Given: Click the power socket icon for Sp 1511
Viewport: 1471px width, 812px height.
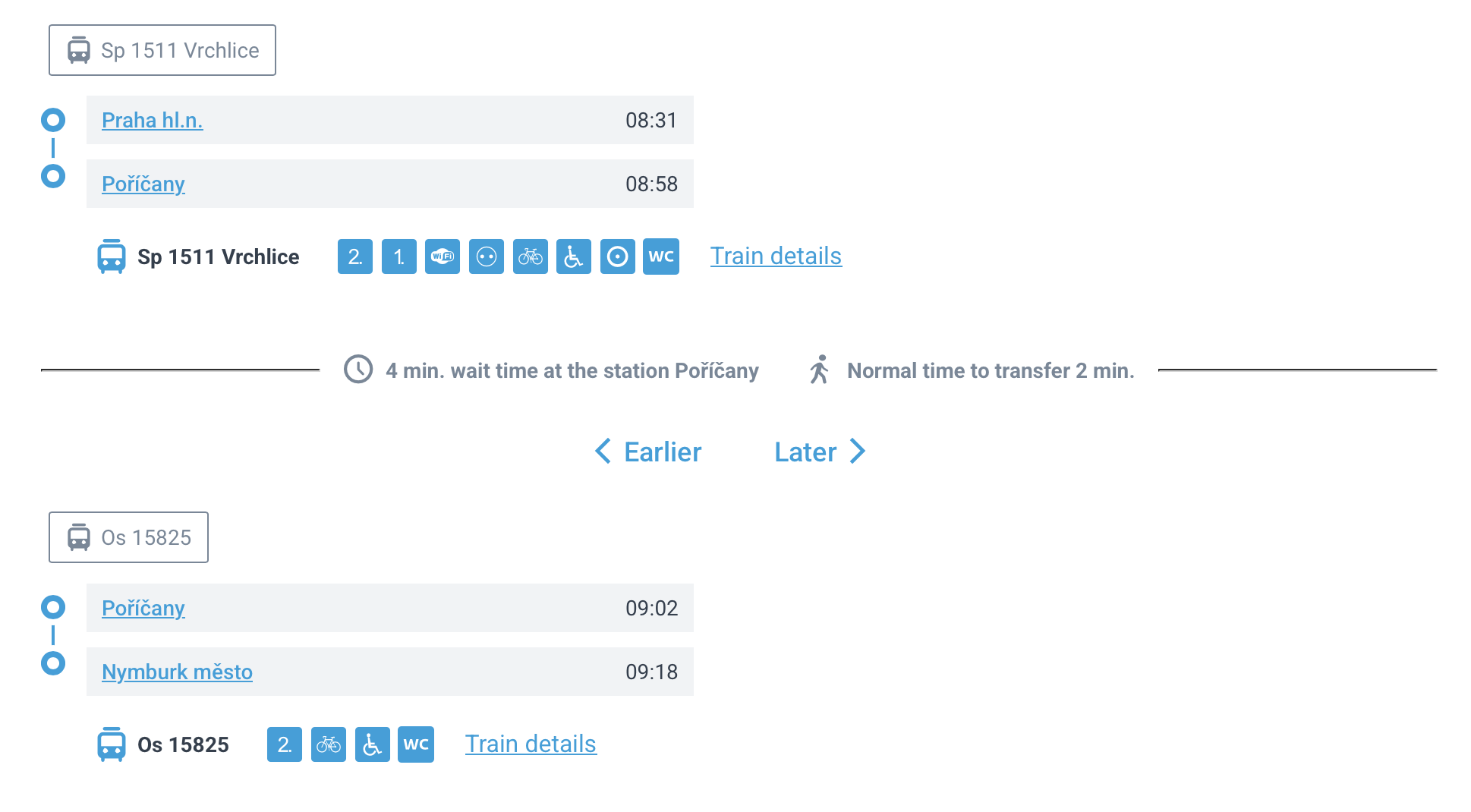Looking at the screenshot, I should pyautogui.click(x=487, y=257).
